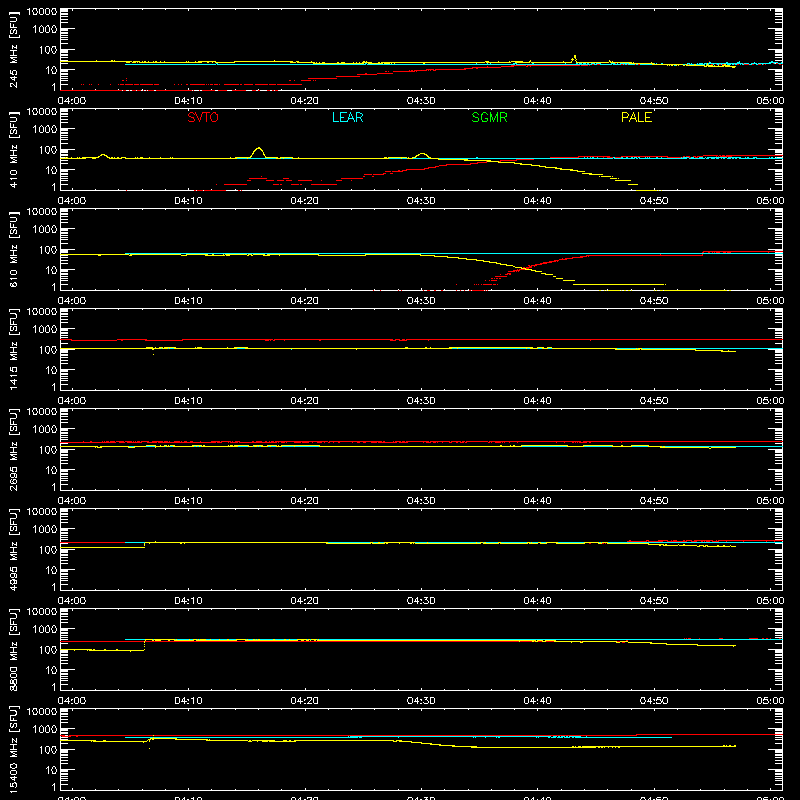Select the 4995 MHz [SFU] axis title
Screen dimensions: 800x800
click(x=14, y=549)
